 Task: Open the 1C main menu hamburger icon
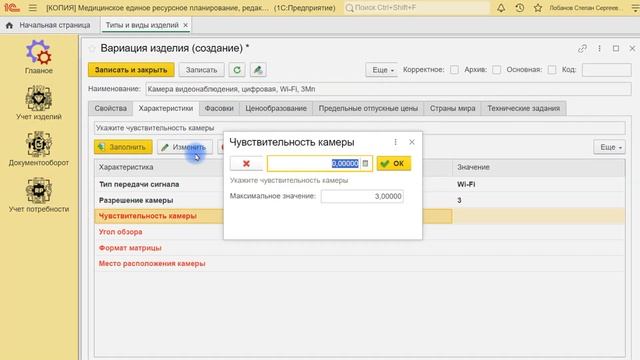point(33,8)
